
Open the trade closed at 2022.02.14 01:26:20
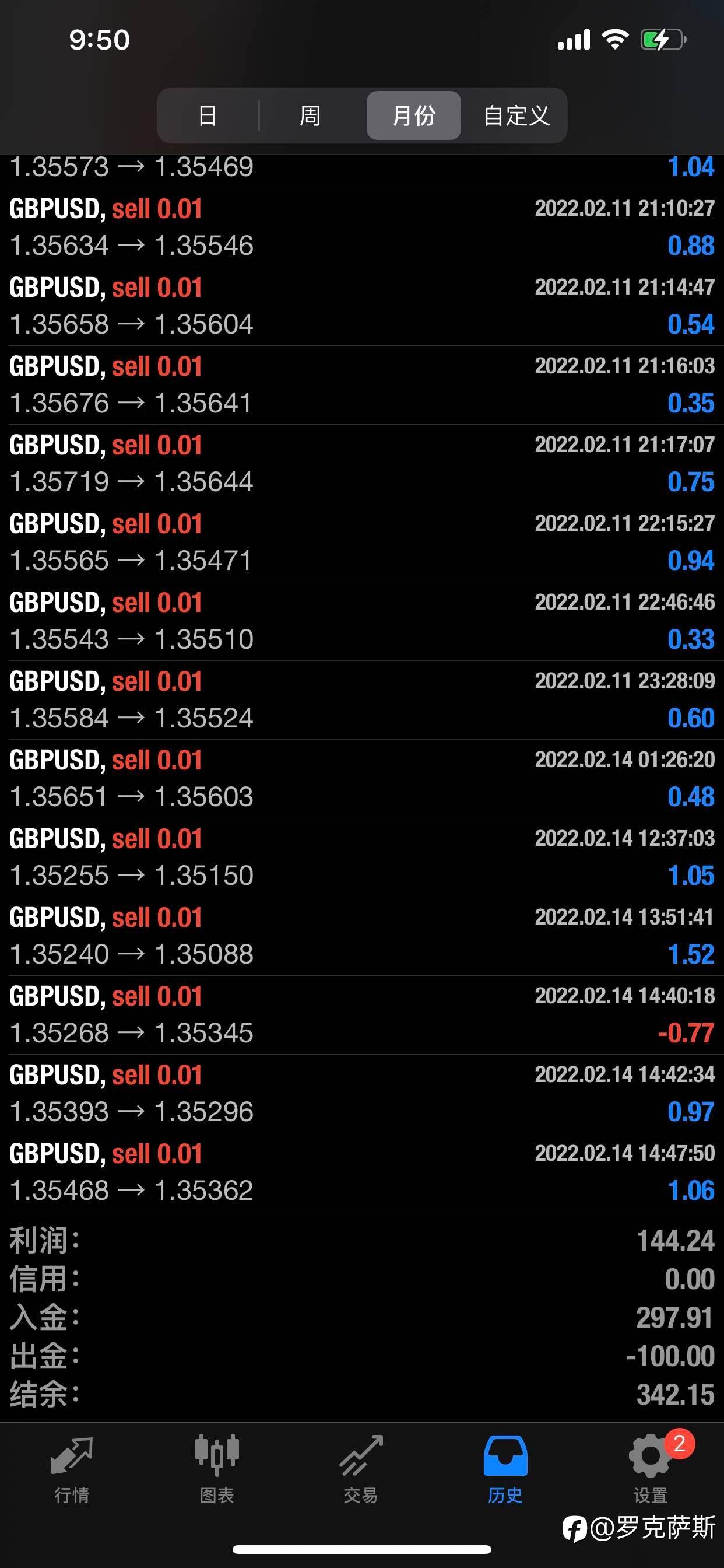(362, 779)
